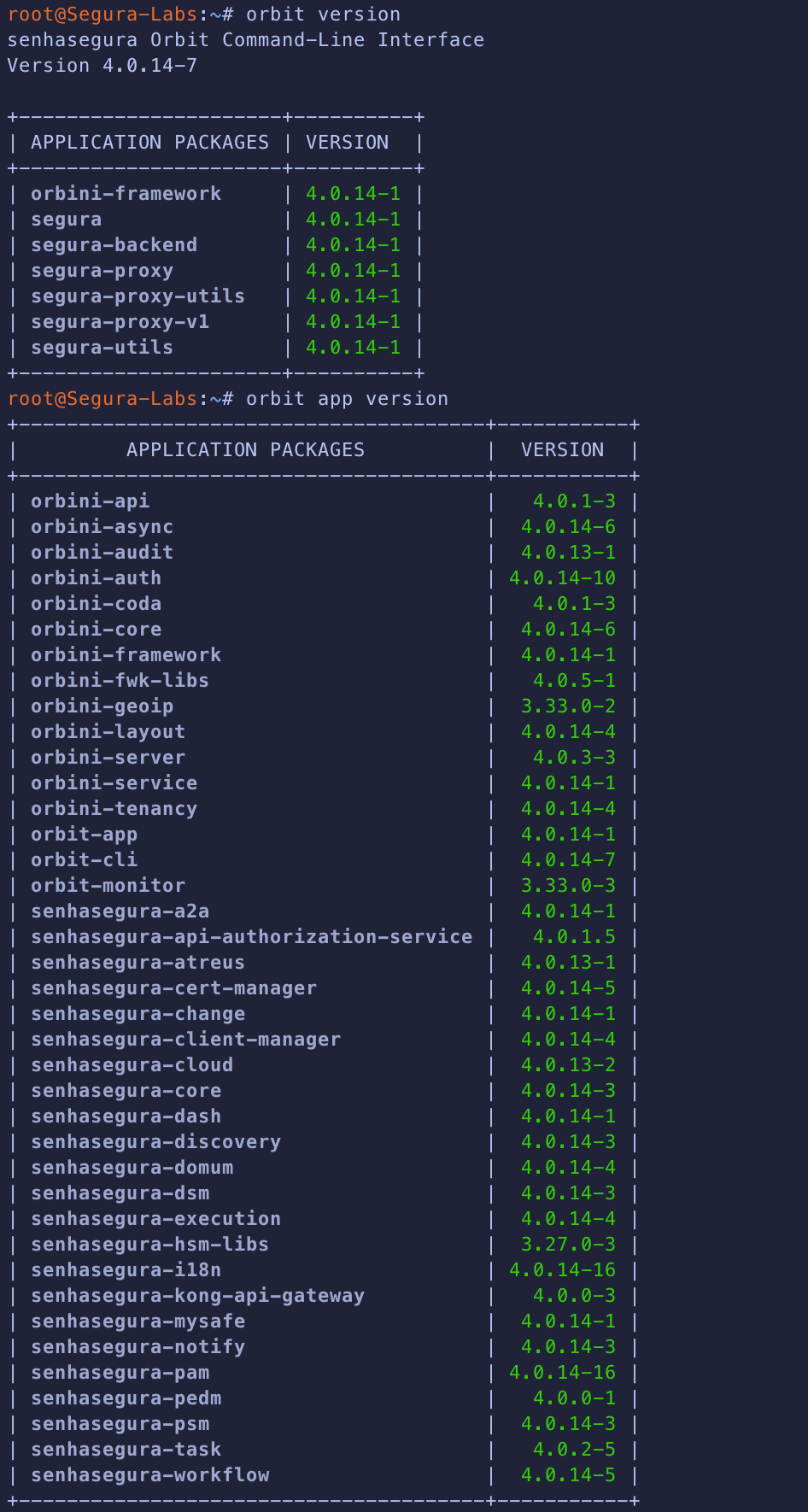Click the orbit-monitor version 3.33.0-3
The image size is (808, 1512).
click(568, 886)
